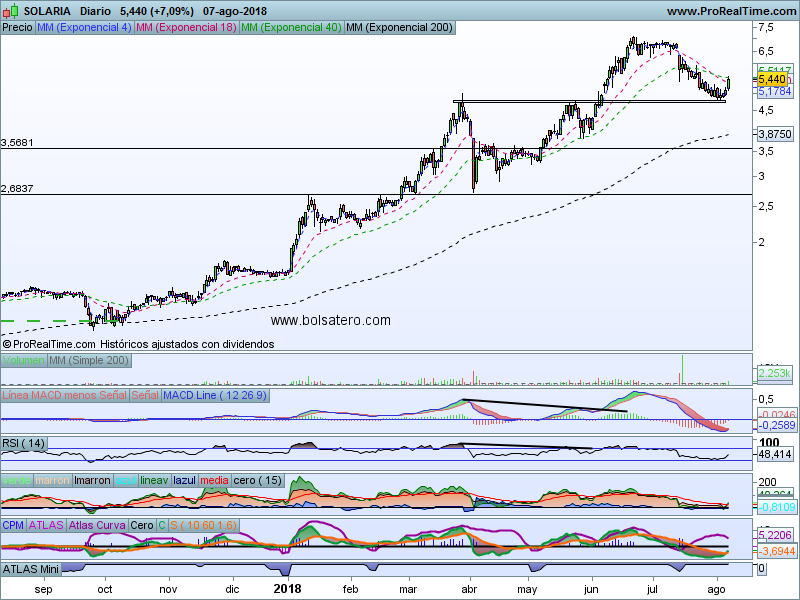Open the ATLAS Mini indicator label
The image size is (800, 600).
tap(33, 568)
